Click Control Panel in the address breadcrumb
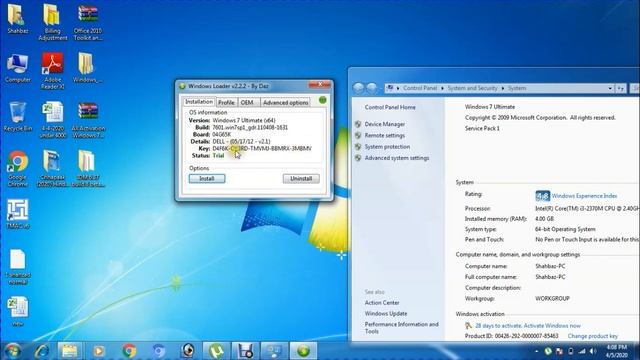640x360 pixels. click(x=420, y=88)
